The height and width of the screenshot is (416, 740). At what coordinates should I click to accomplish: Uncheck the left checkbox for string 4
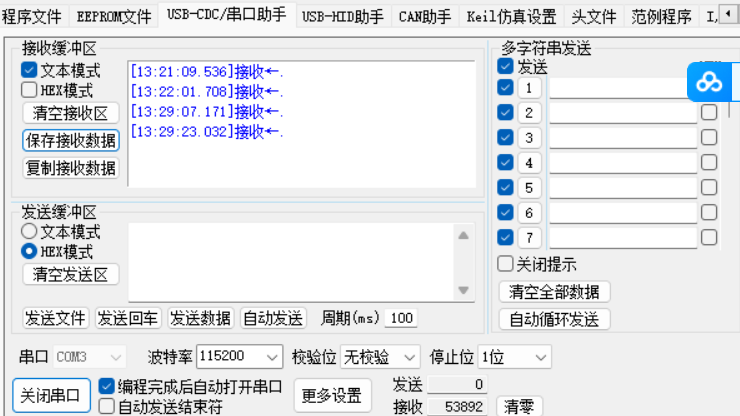[505, 162]
